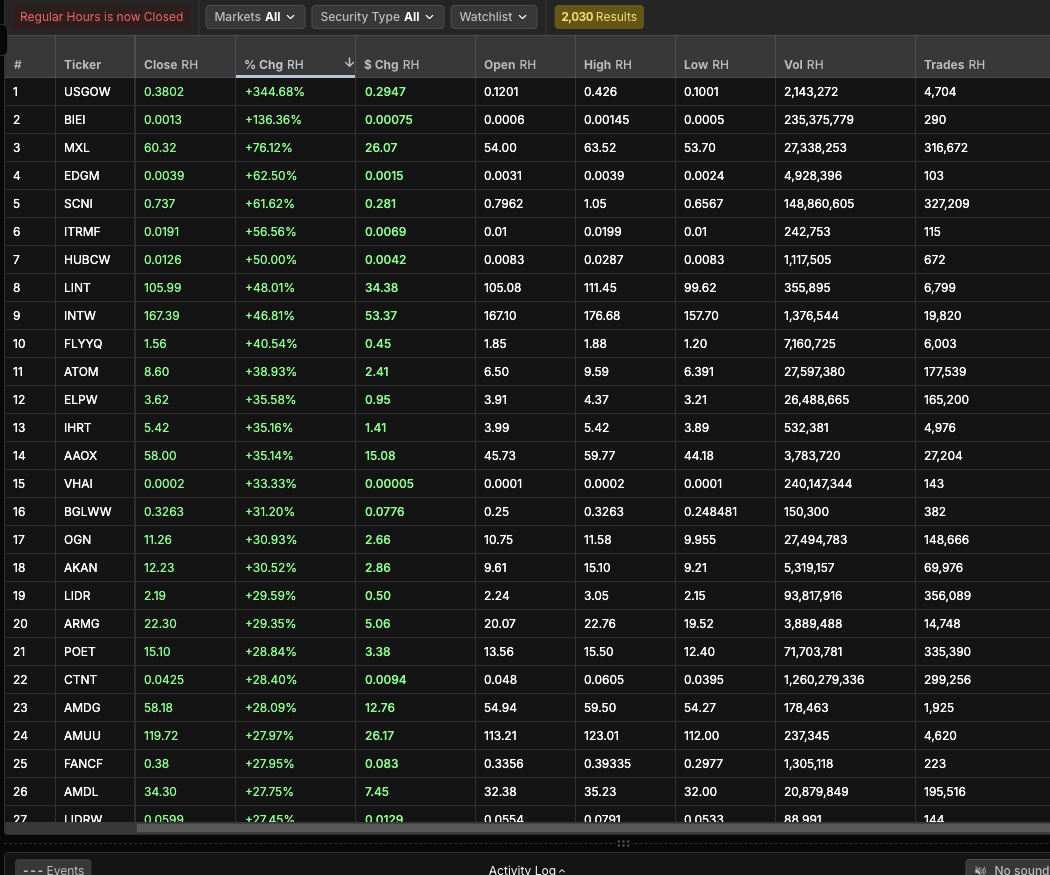1050x875 pixels.
Task: Click the muted speaker icon
Action: click(980, 870)
